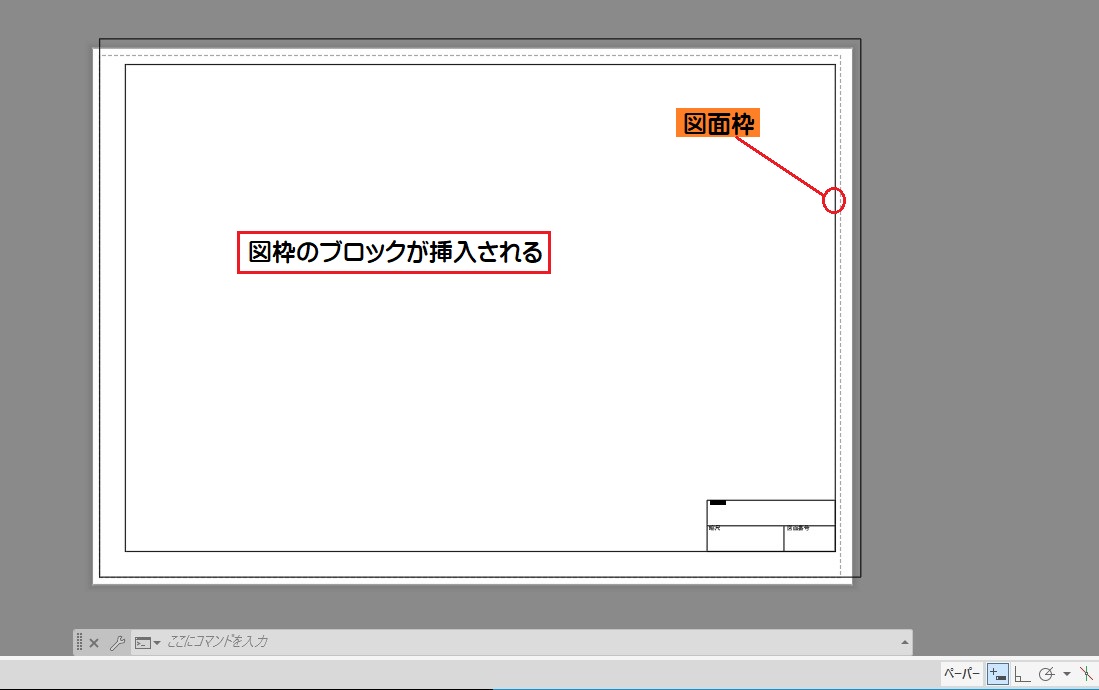The height and width of the screenshot is (690, 1099).
Task: Open recent commands dropdown on command line
Action: (x=147, y=642)
